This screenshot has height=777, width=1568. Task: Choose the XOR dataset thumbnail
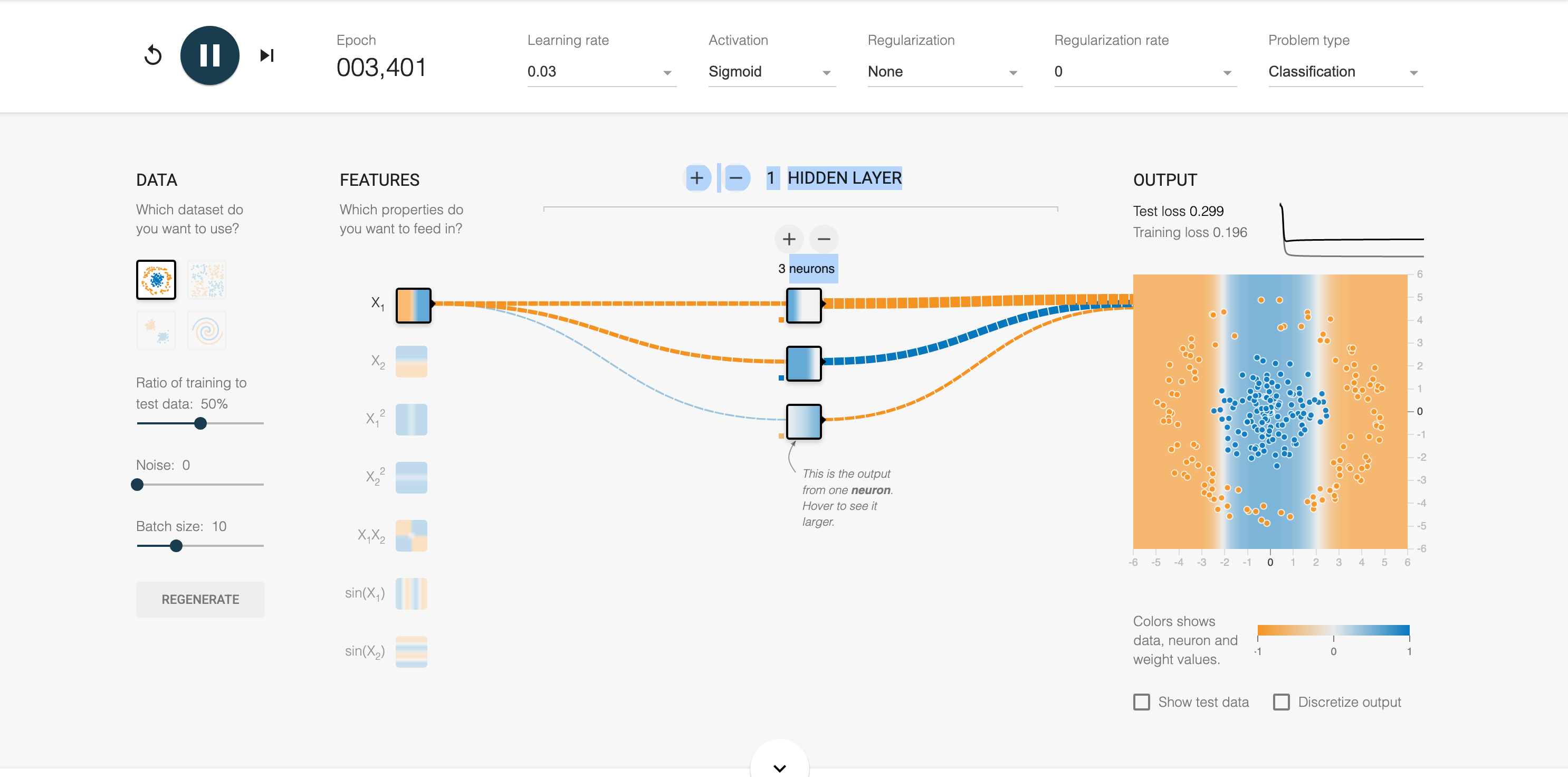pyautogui.click(x=207, y=280)
